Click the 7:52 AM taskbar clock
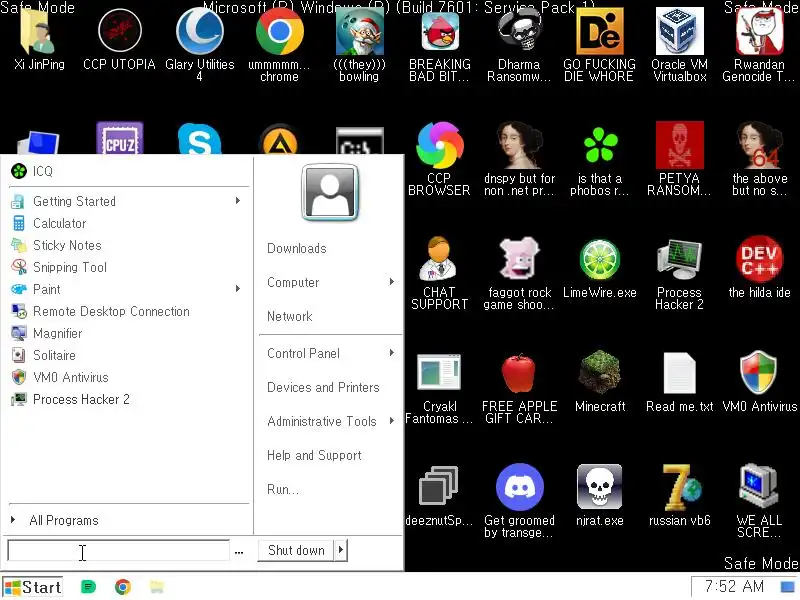Screen dimensions: 800x600 pyautogui.click(x=734, y=587)
